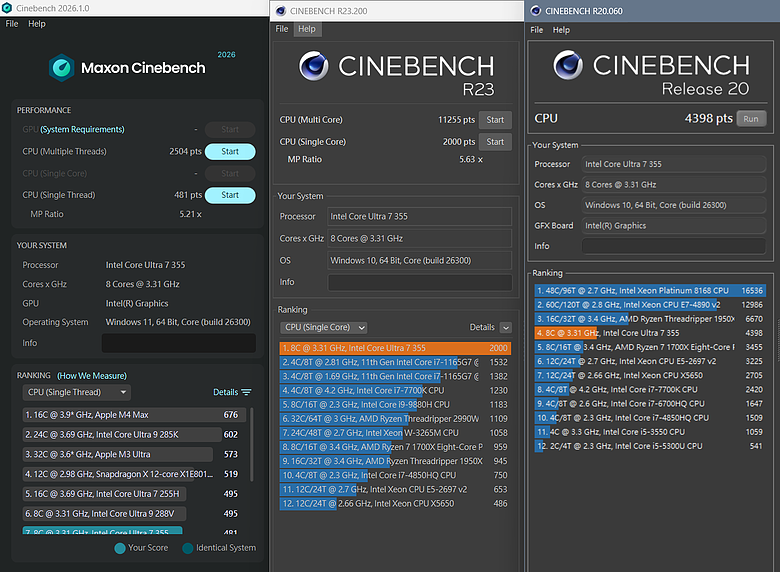Select R23 row 10 Intel Core i7-4850HQ
Viewport: 780px width, 572px height.
click(x=395, y=476)
